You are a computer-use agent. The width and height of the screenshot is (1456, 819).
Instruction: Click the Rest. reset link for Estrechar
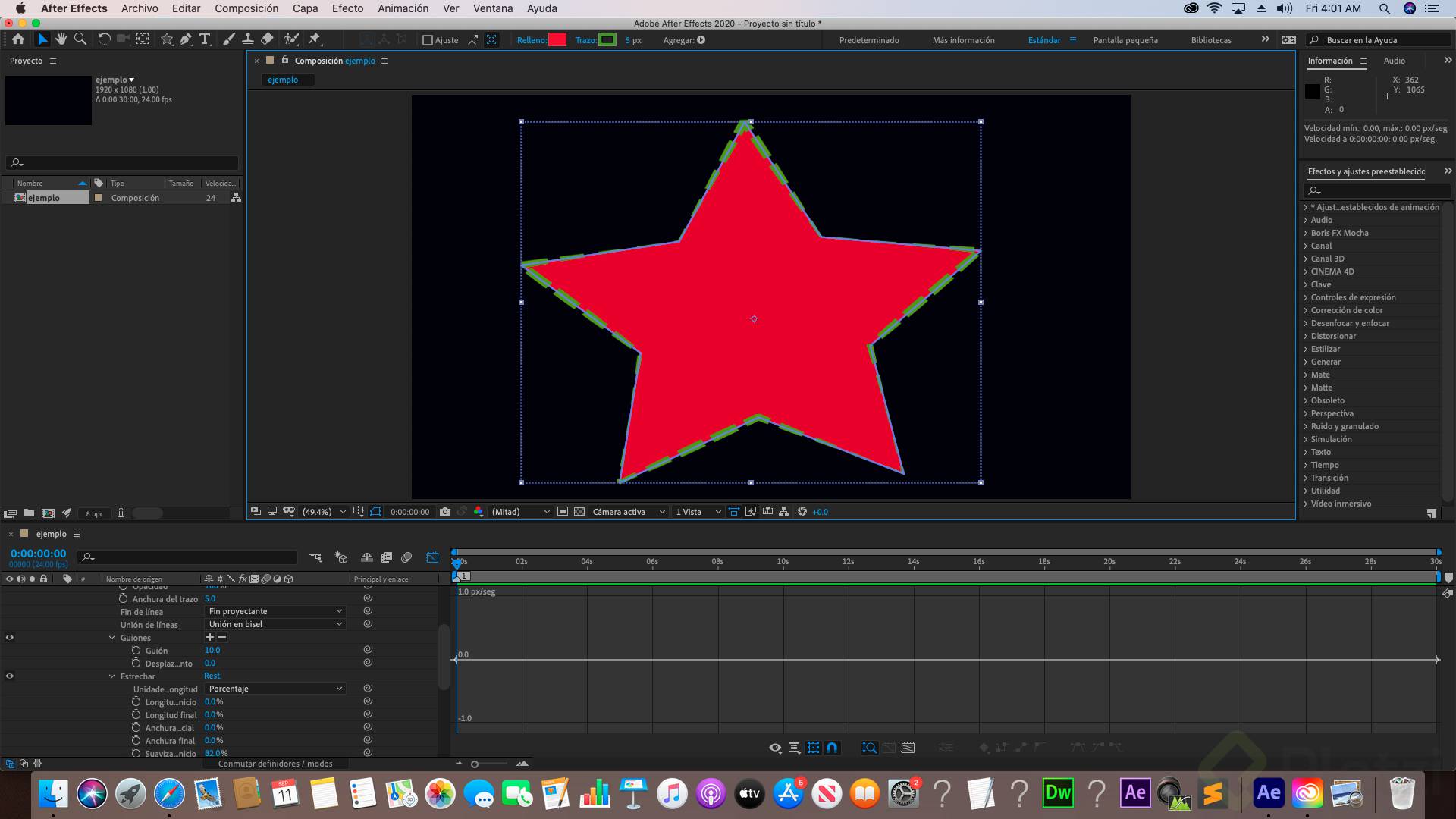[212, 676]
